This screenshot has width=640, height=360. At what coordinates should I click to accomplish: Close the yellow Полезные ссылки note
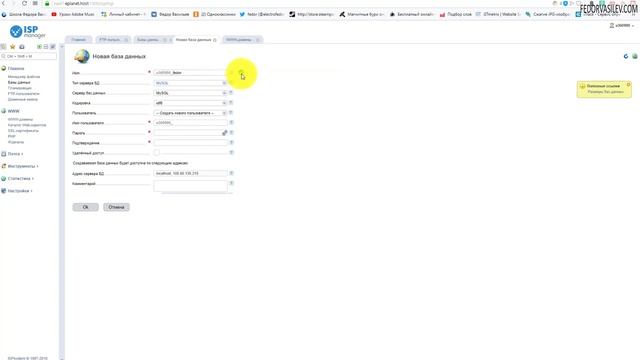coord(629,84)
